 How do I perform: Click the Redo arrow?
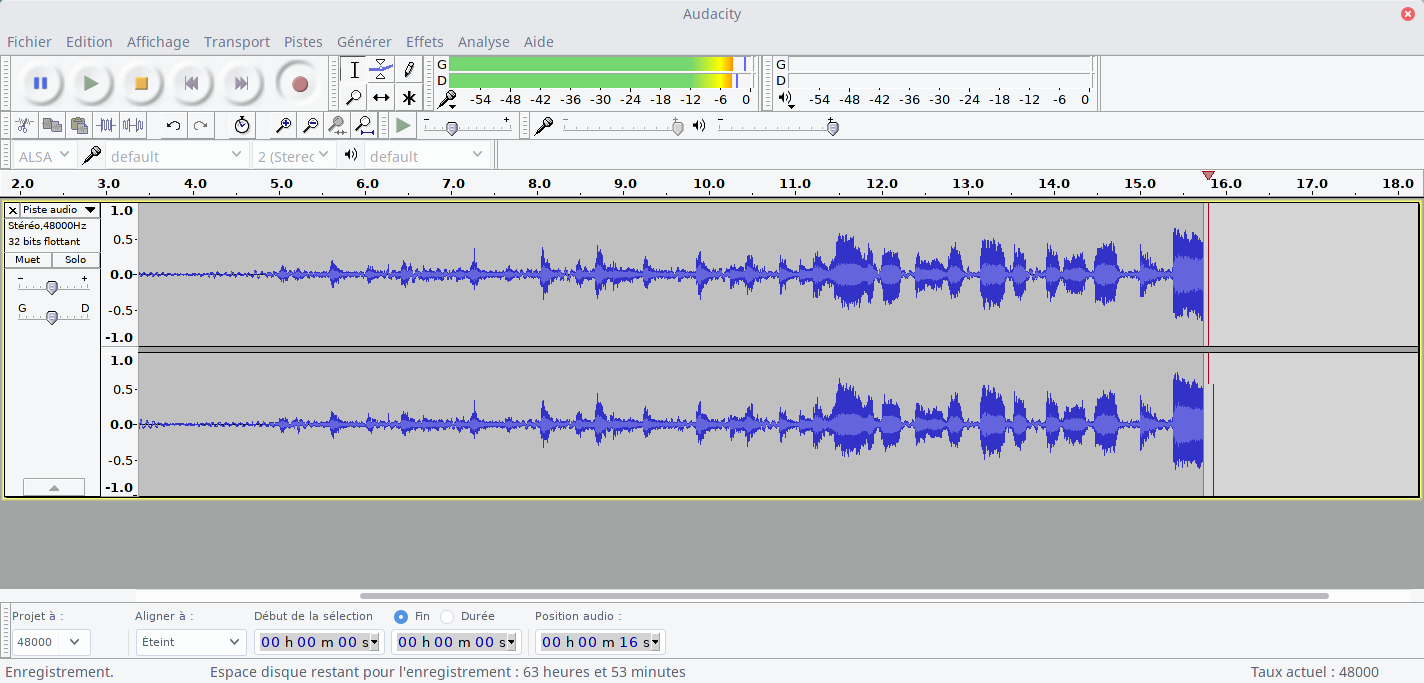(x=200, y=125)
